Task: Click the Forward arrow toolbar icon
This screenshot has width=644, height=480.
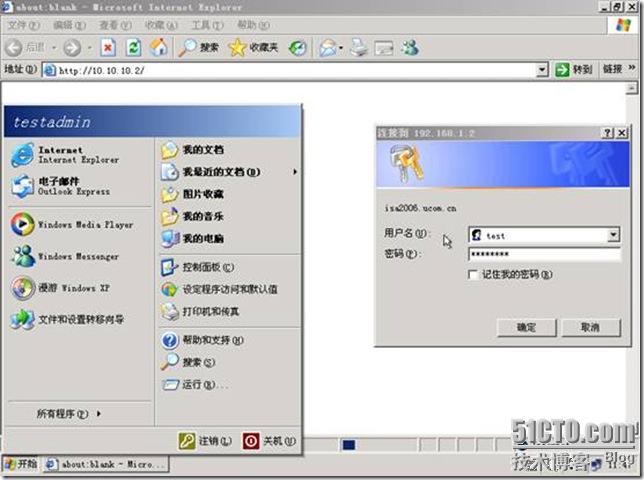Action: click(72, 48)
